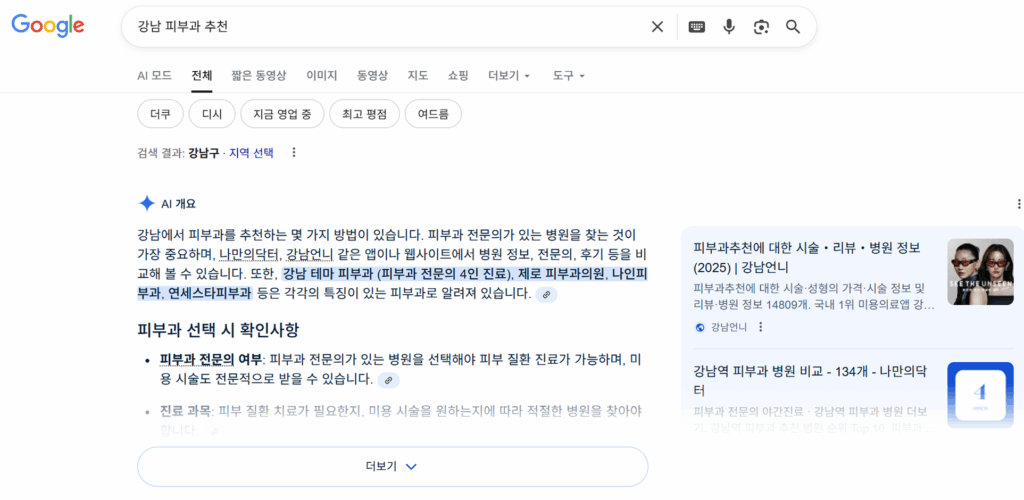Click the magnifying glass search button

(793, 27)
